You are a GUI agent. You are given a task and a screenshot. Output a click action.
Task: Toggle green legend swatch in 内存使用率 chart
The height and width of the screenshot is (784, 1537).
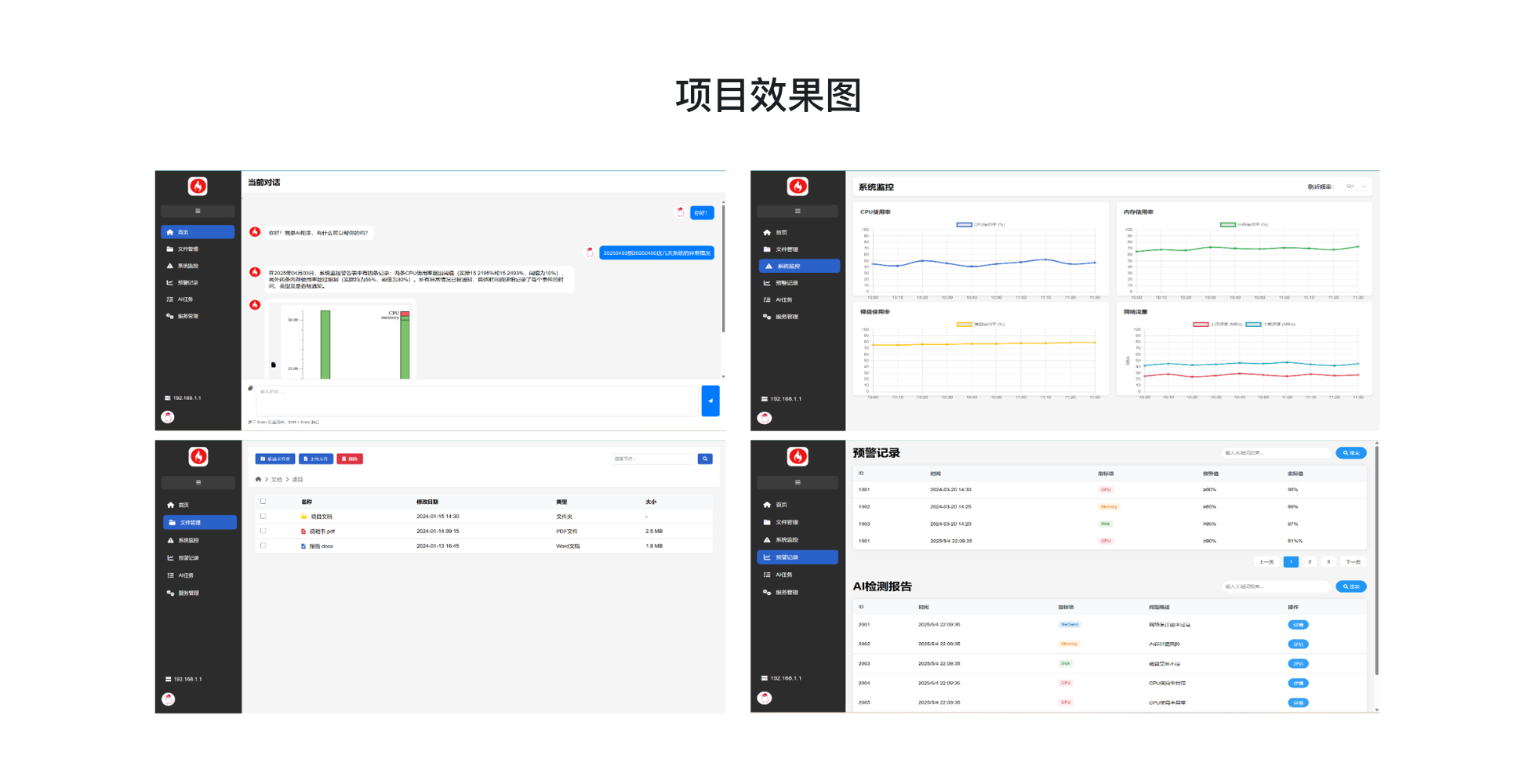pos(1228,224)
